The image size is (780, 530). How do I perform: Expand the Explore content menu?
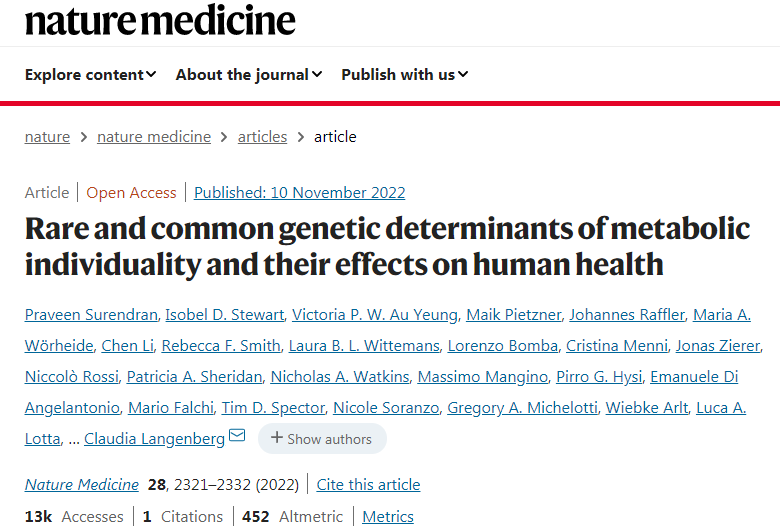tap(90, 74)
